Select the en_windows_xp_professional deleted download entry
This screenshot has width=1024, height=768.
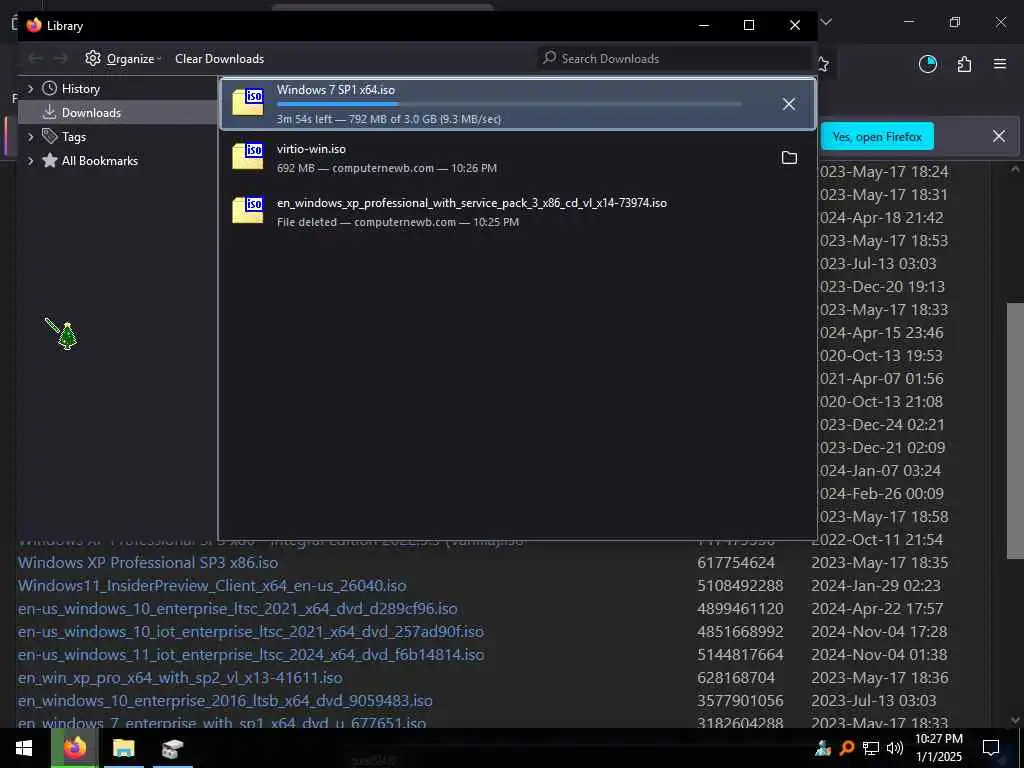pyautogui.click(x=517, y=212)
